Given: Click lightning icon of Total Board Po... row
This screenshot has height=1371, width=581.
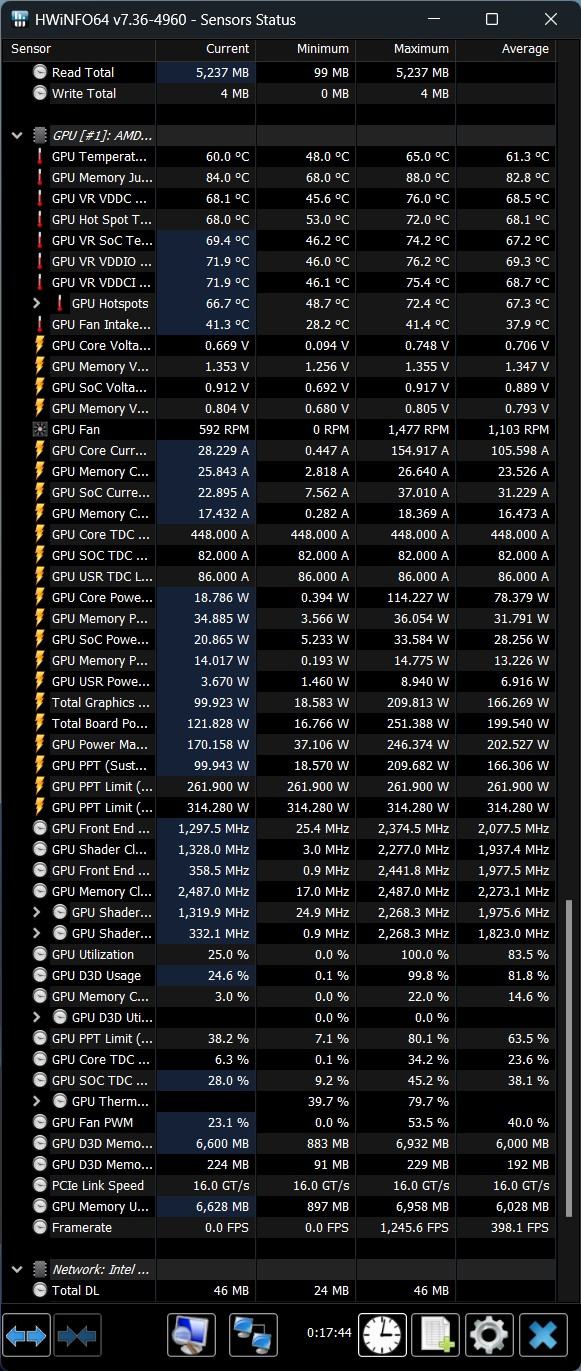Looking at the screenshot, I should click(x=40, y=723).
